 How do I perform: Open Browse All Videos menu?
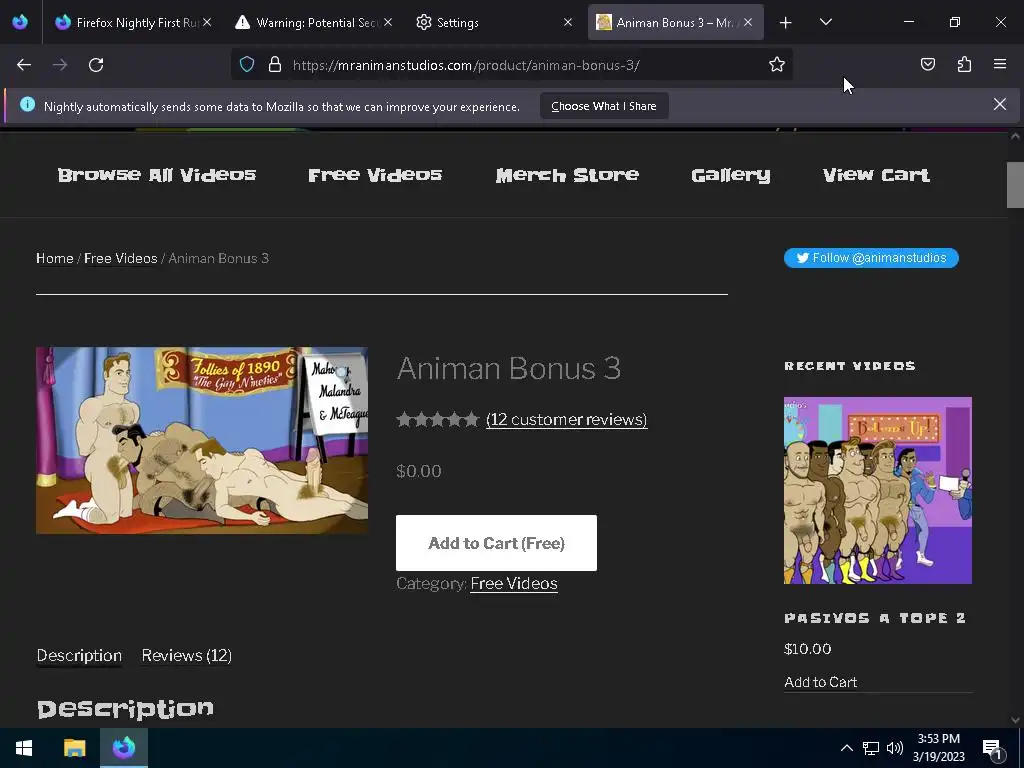pyautogui.click(x=157, y=174)
